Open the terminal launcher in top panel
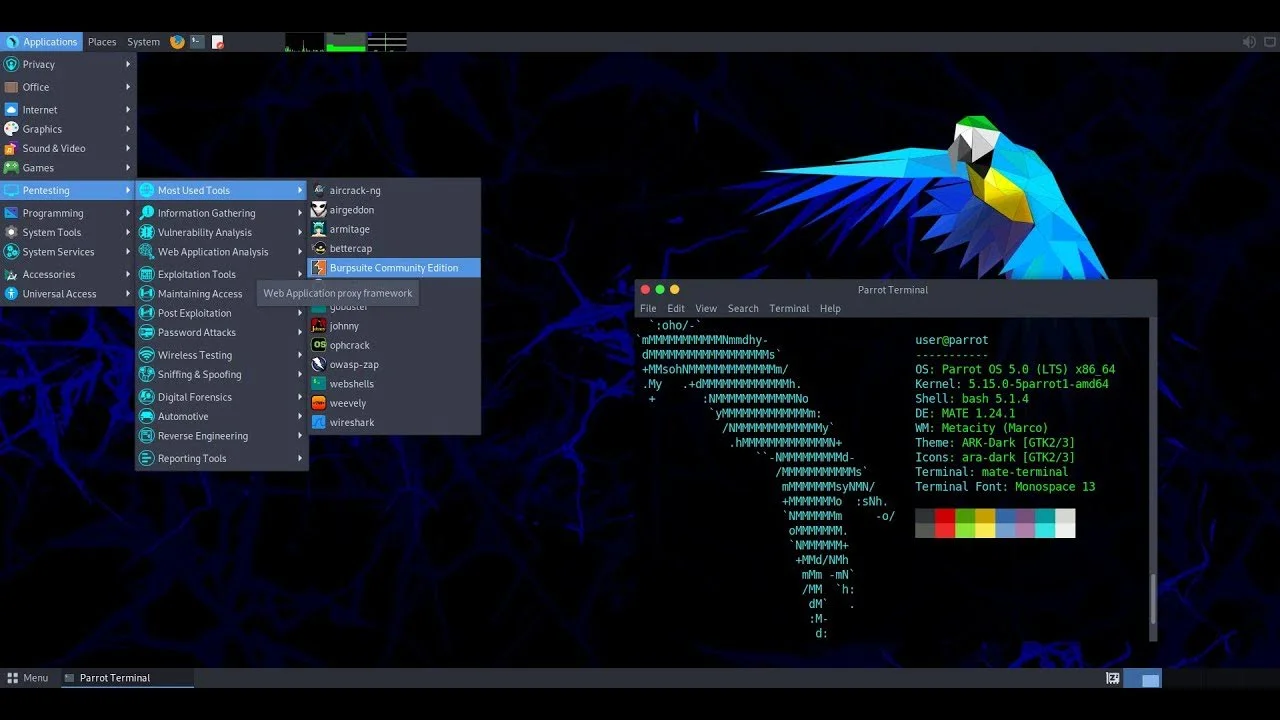 pos(198,42)
